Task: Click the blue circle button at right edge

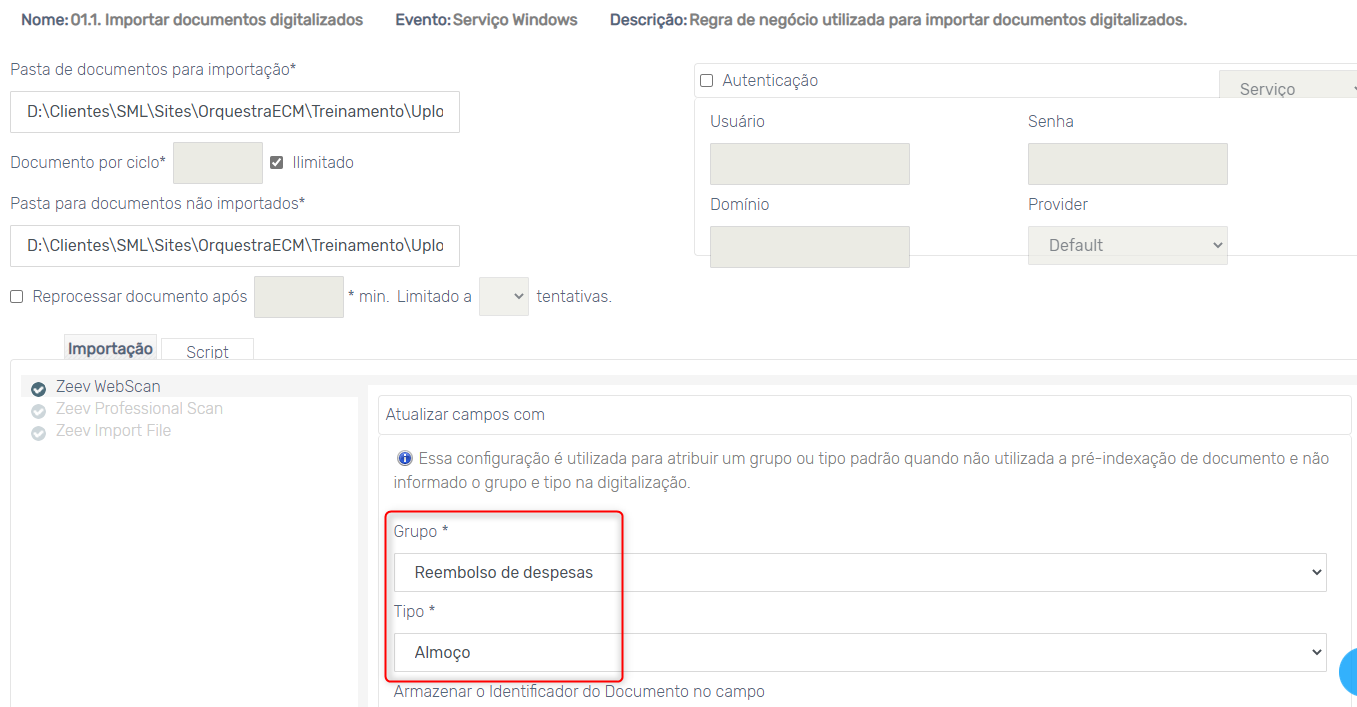Action: coord(1349,671)
